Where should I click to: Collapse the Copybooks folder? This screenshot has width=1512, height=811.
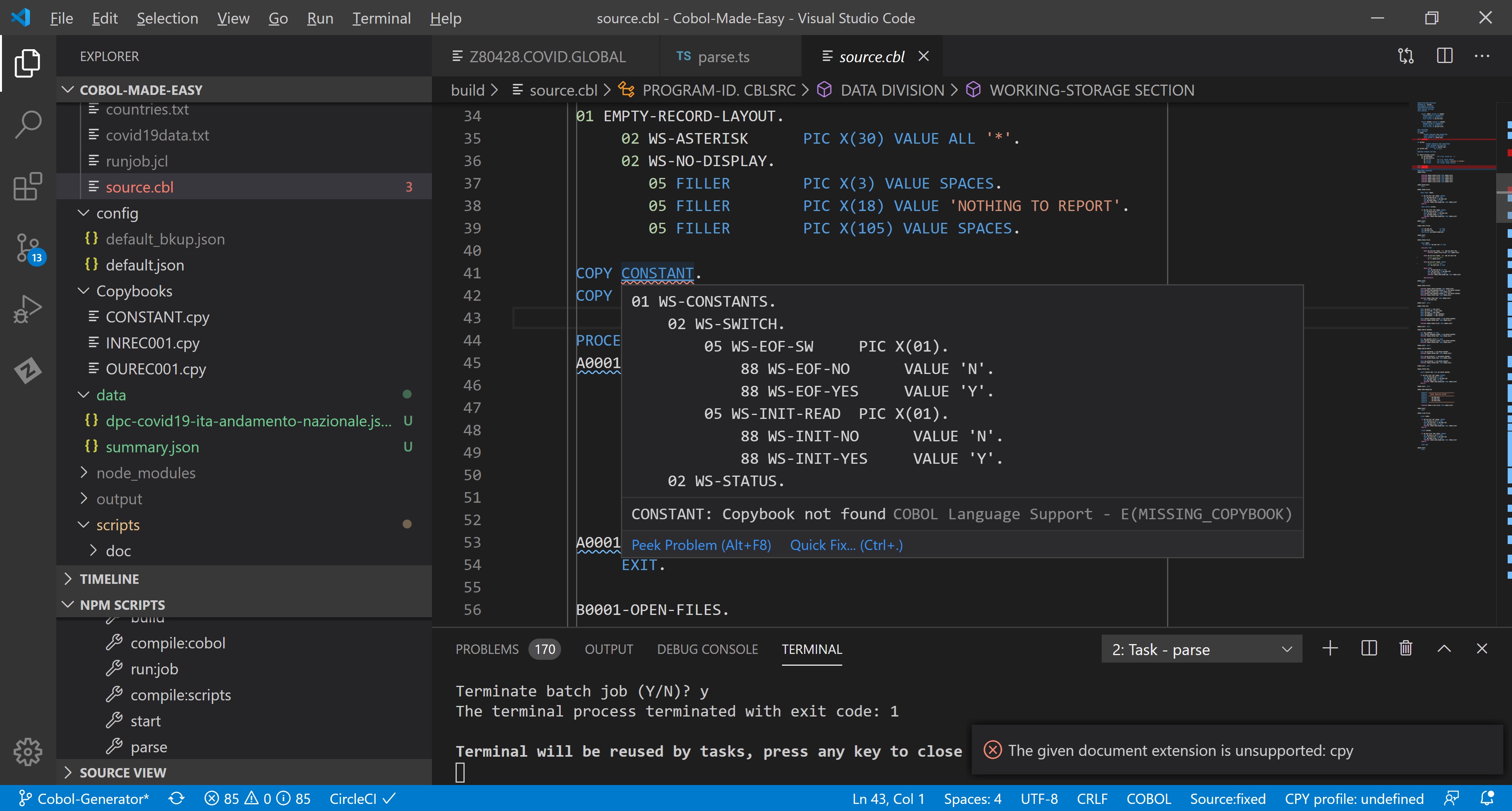[134, 291]
